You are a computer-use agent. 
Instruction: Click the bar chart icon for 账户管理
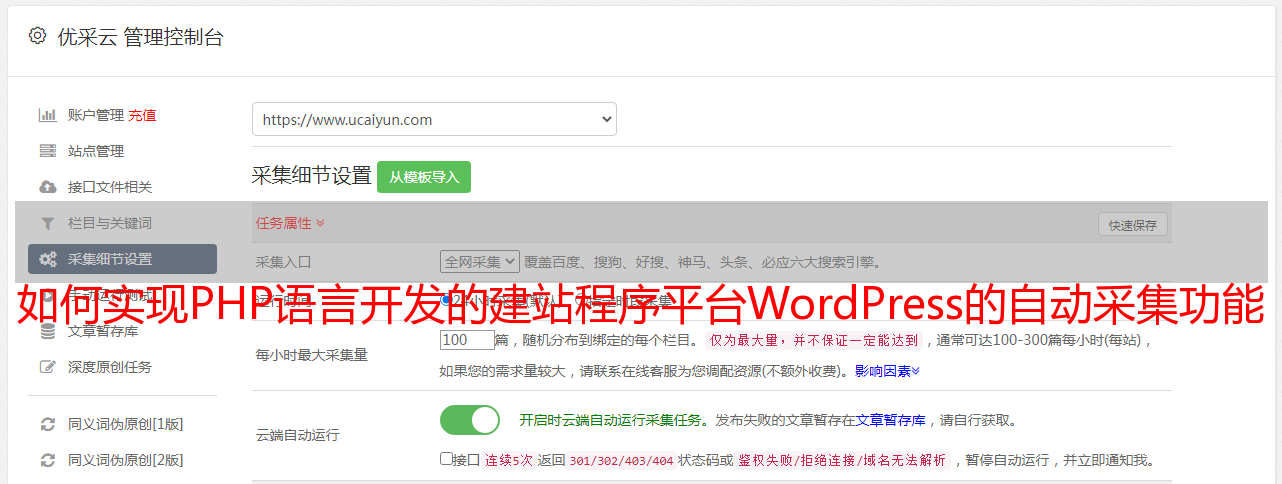(47, 115)
